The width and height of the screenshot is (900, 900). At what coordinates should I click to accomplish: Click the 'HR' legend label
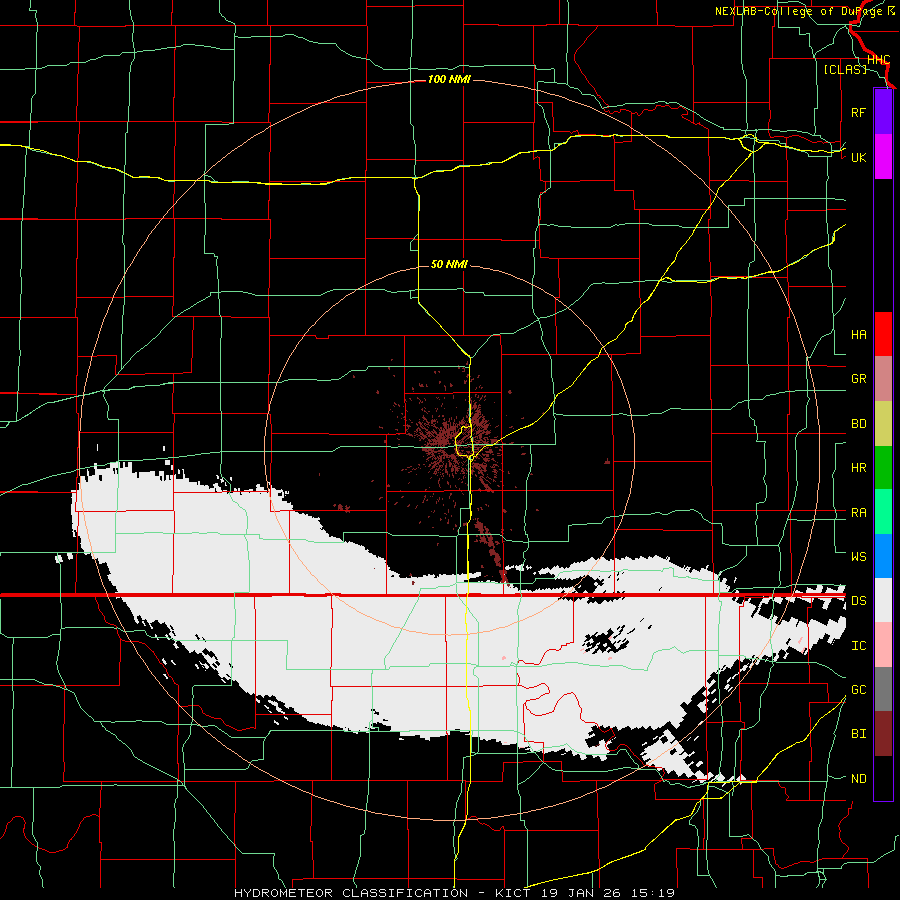858,468
